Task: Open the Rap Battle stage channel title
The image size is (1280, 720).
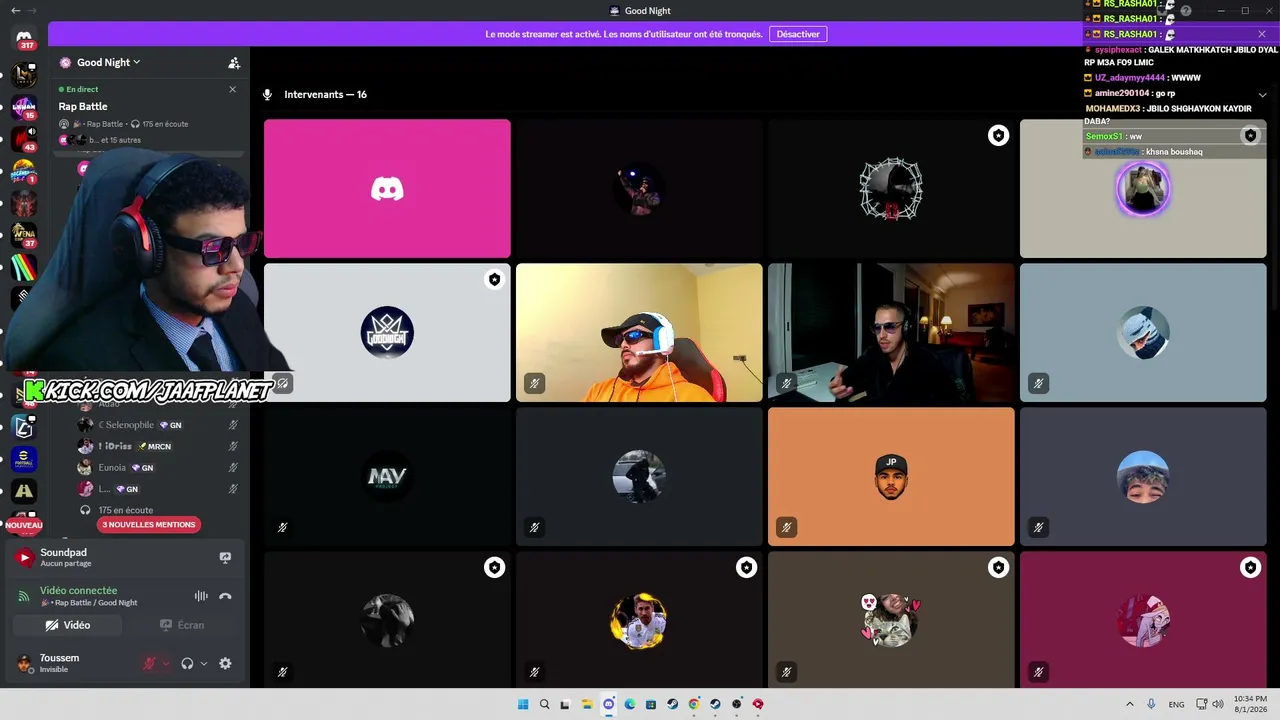Action: coord(83,106)
